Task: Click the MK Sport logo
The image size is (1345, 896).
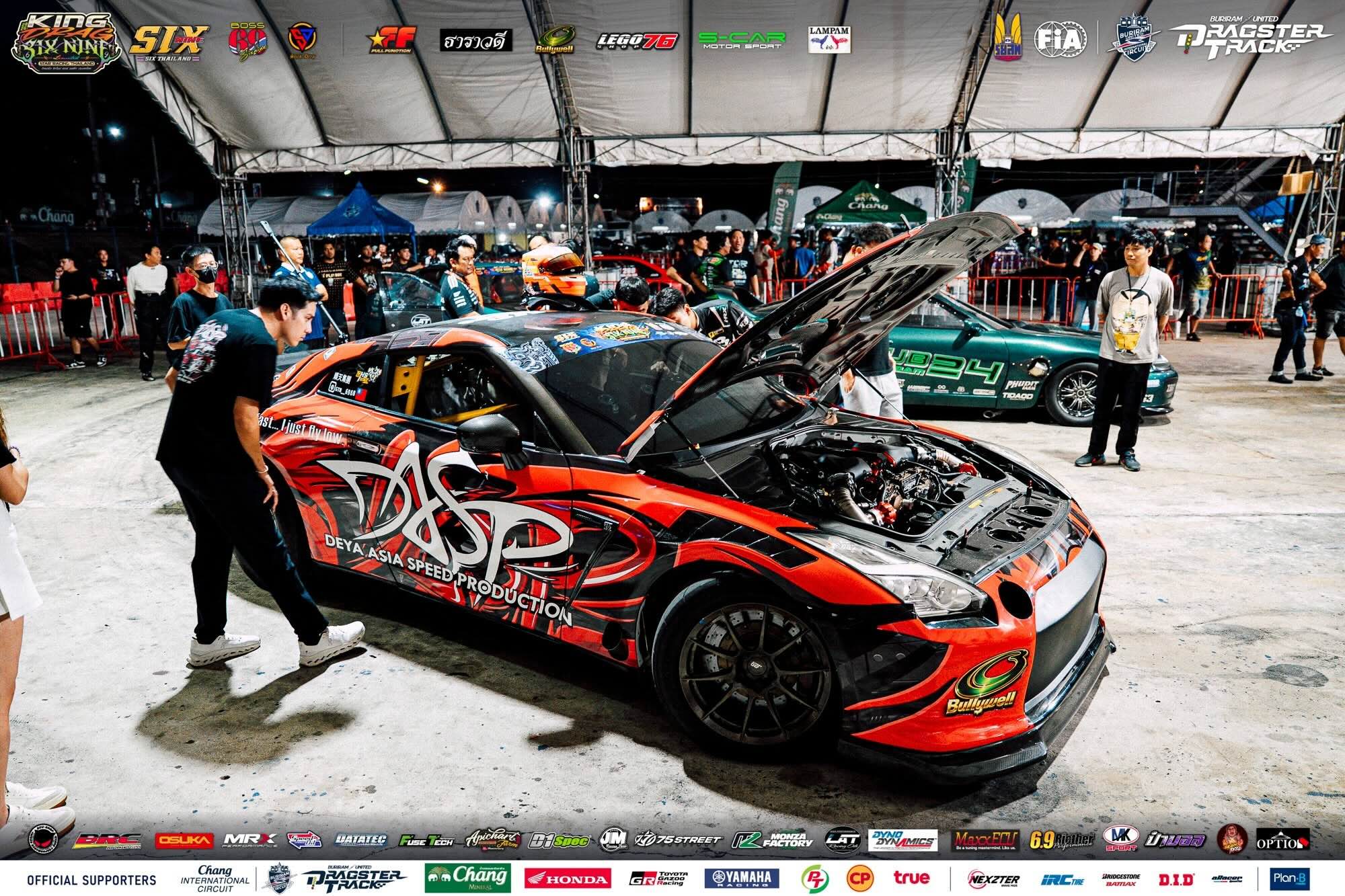Action: click(x=1121, y=839)
